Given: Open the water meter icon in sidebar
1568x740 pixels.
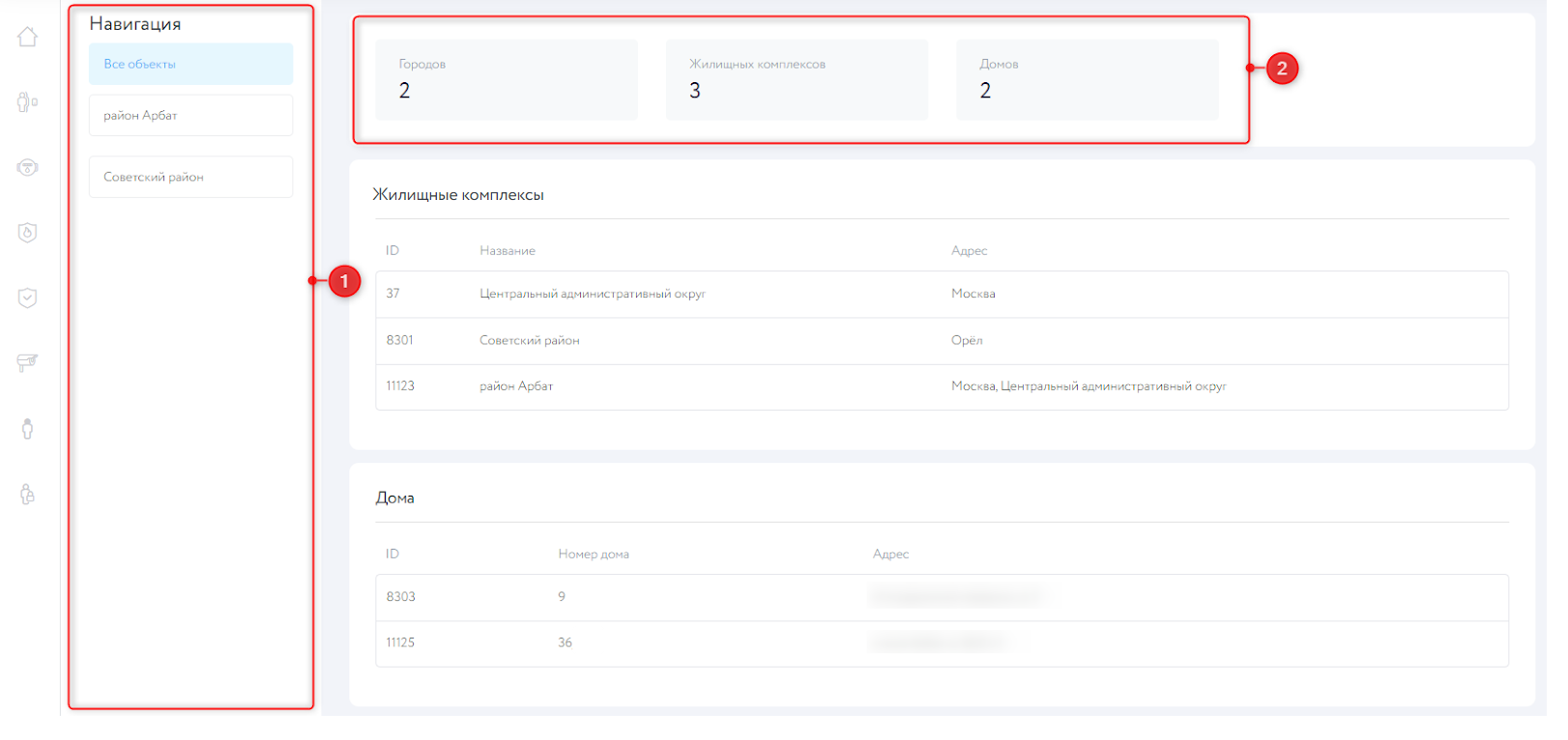Looking at the screenshot, I should [27, 167].
